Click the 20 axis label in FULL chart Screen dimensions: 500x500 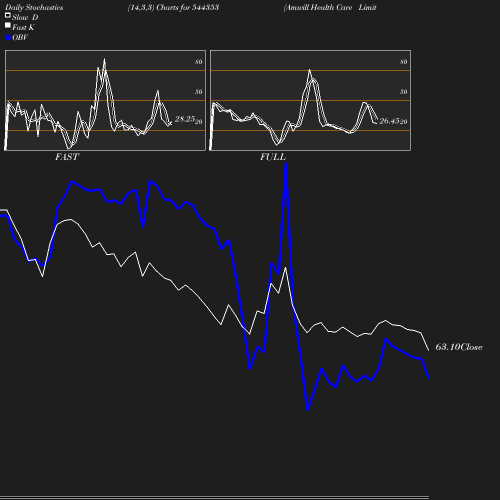[404, 122]
